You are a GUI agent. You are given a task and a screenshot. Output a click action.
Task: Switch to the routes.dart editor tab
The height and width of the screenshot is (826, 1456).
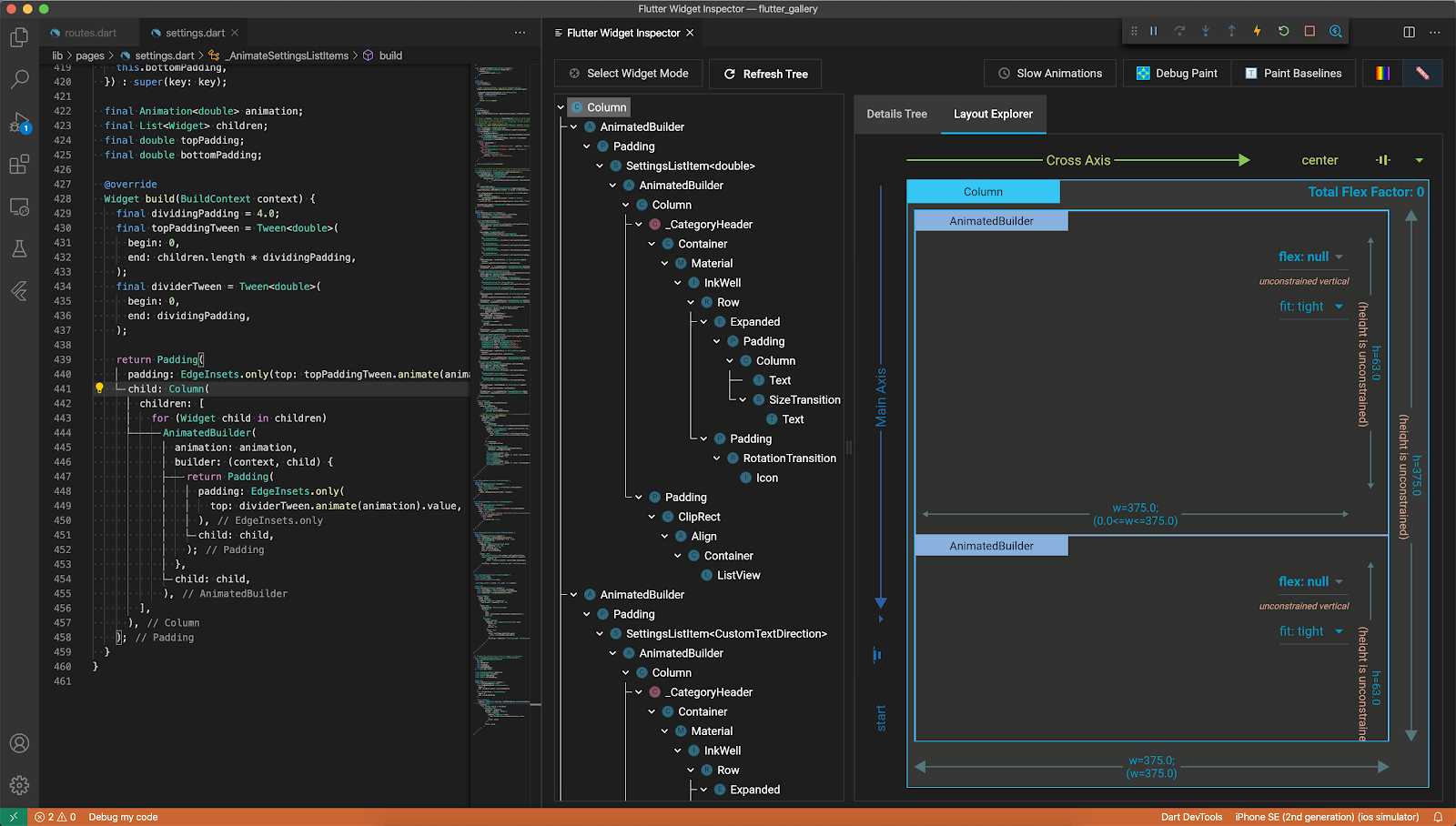90,33
